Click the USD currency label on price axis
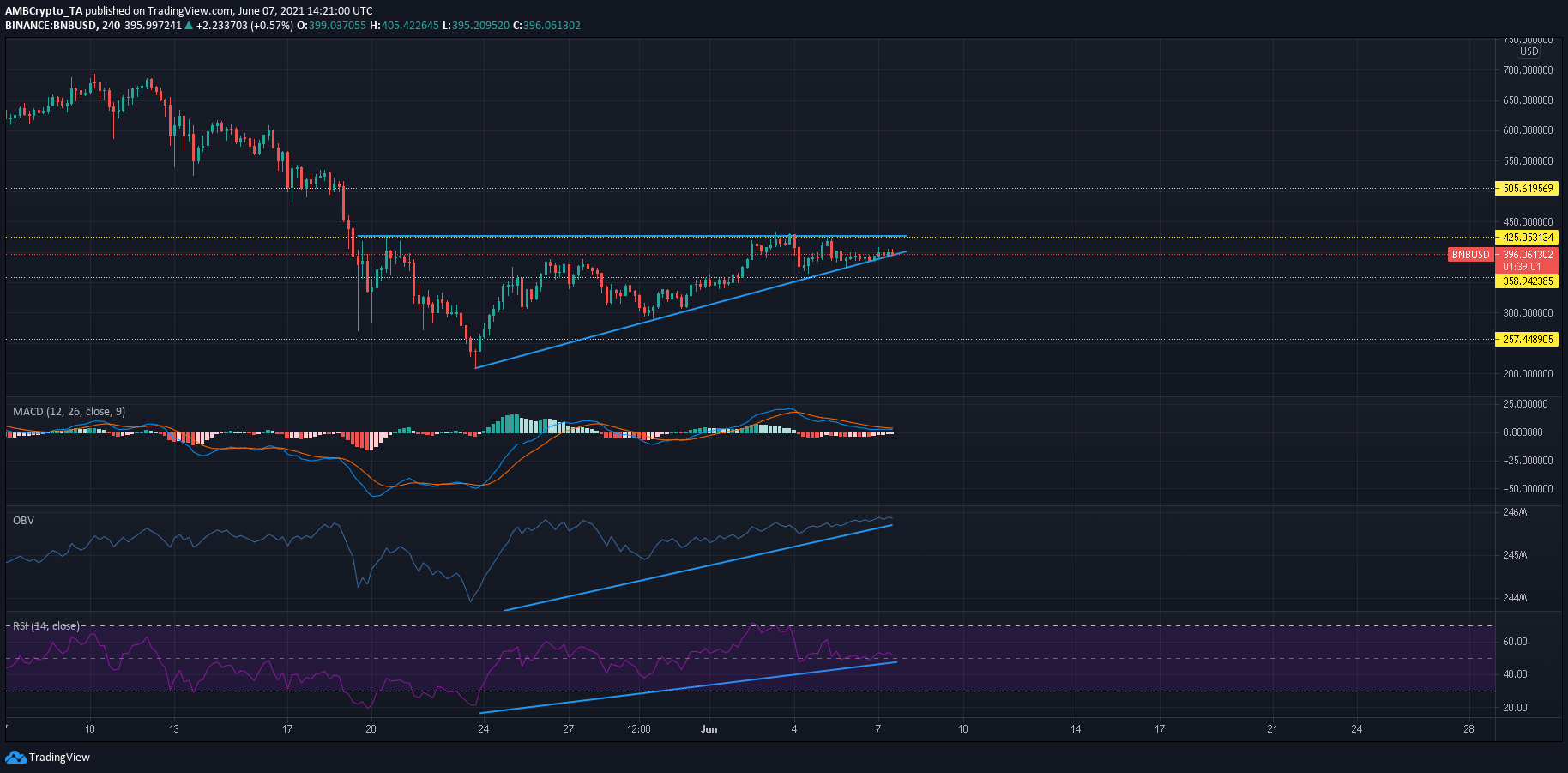The image size is (1568, 773). coord(1529,51)
